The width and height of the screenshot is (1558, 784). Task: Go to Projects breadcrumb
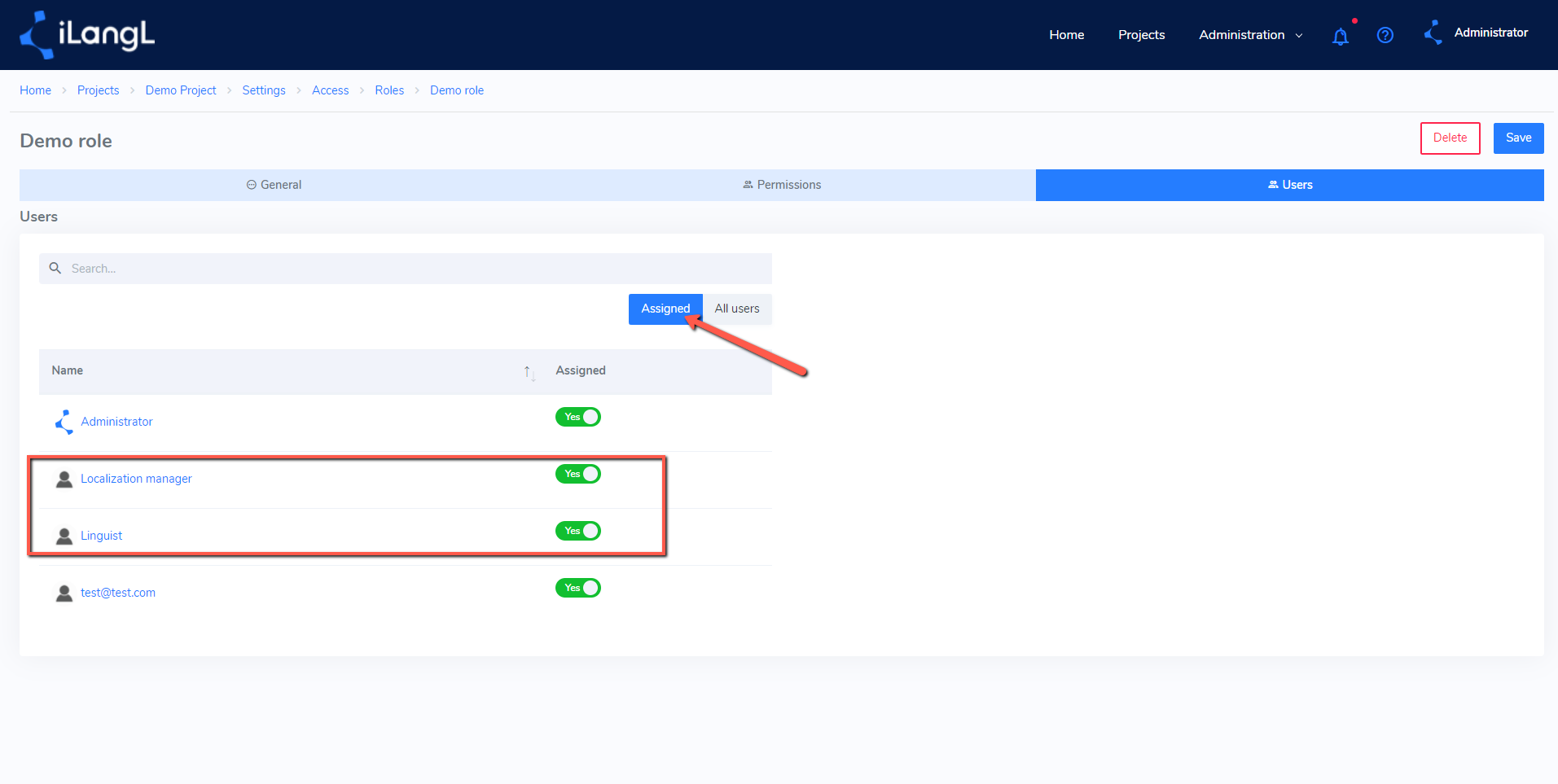[x=98, y=90]
